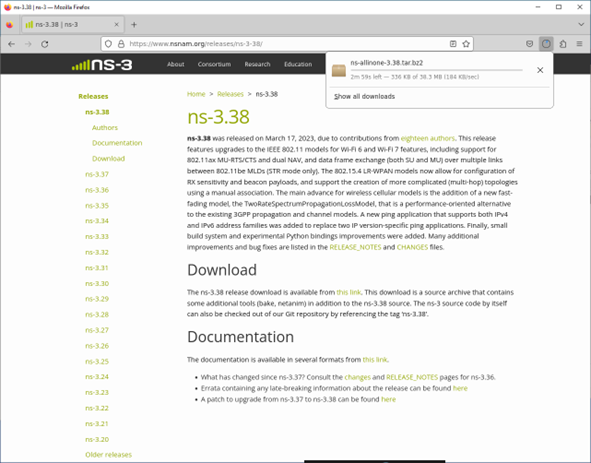Open the Releases sidebar heading
This screenshot has width=591, height=463.
(x=93, y=97)
